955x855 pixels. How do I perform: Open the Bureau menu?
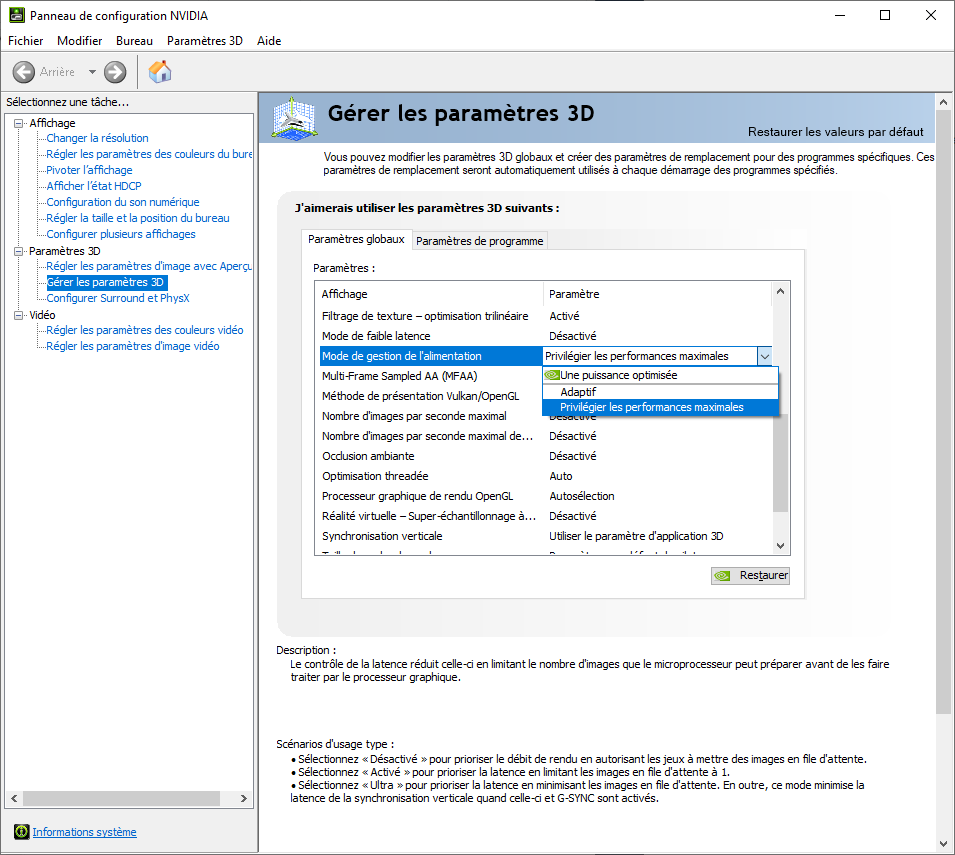[x=135, y=41]
